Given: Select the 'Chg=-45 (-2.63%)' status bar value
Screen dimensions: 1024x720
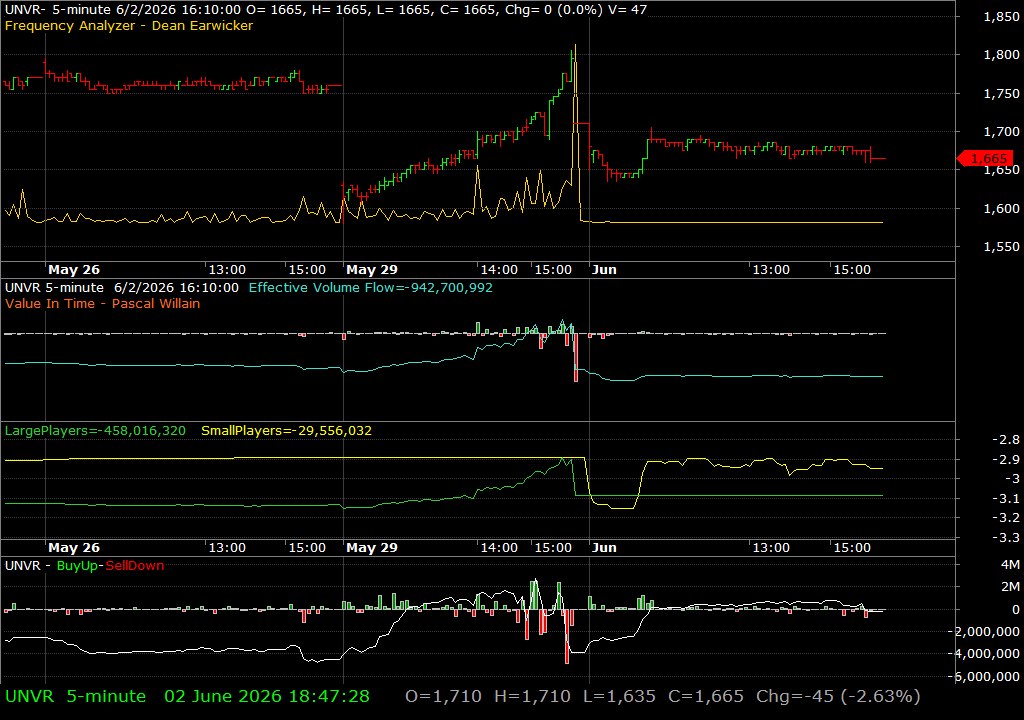Looking at the screenshot, I should [x=838, y=696].
